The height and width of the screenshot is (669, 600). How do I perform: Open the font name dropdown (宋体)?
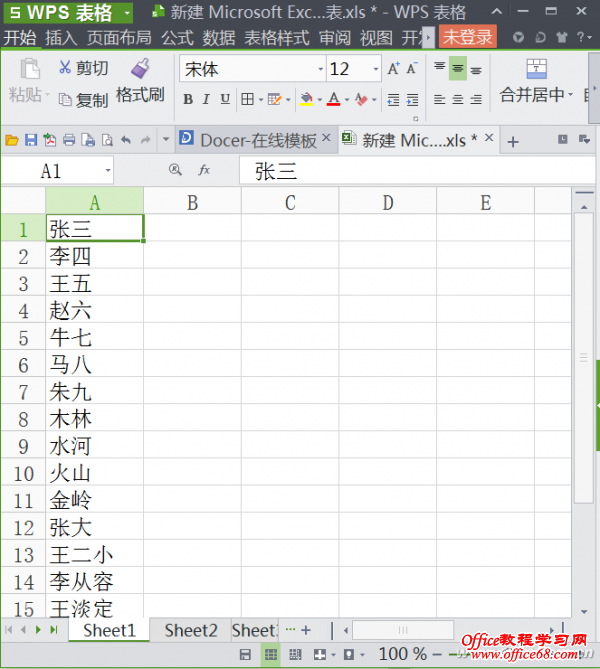pyautogui.click(x=320, y=69)
